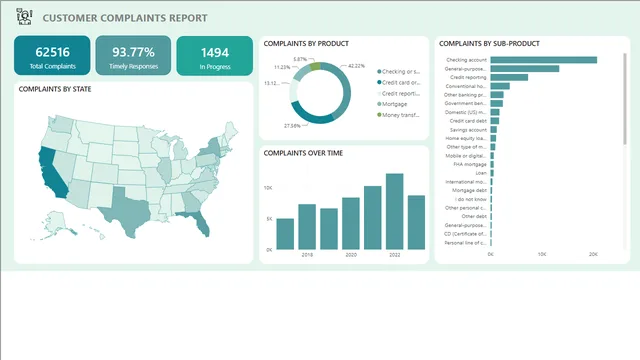Click the Complaints By Sub-Product heading
This screenshot has height=360, width=640.
click(x=489, y=43)
